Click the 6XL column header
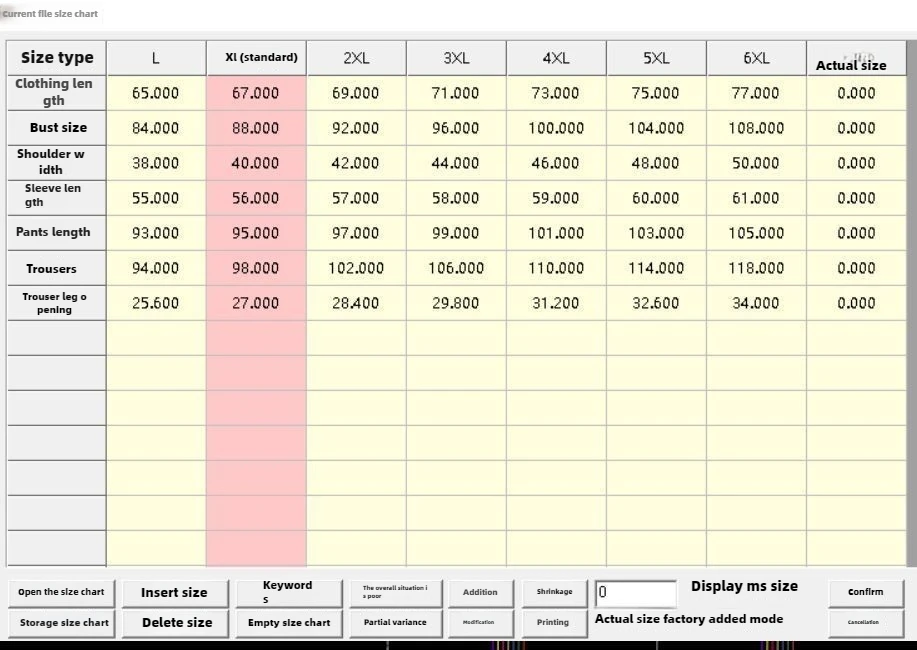Viewport: 917px width, 650px height. click(x=756, y=58)
